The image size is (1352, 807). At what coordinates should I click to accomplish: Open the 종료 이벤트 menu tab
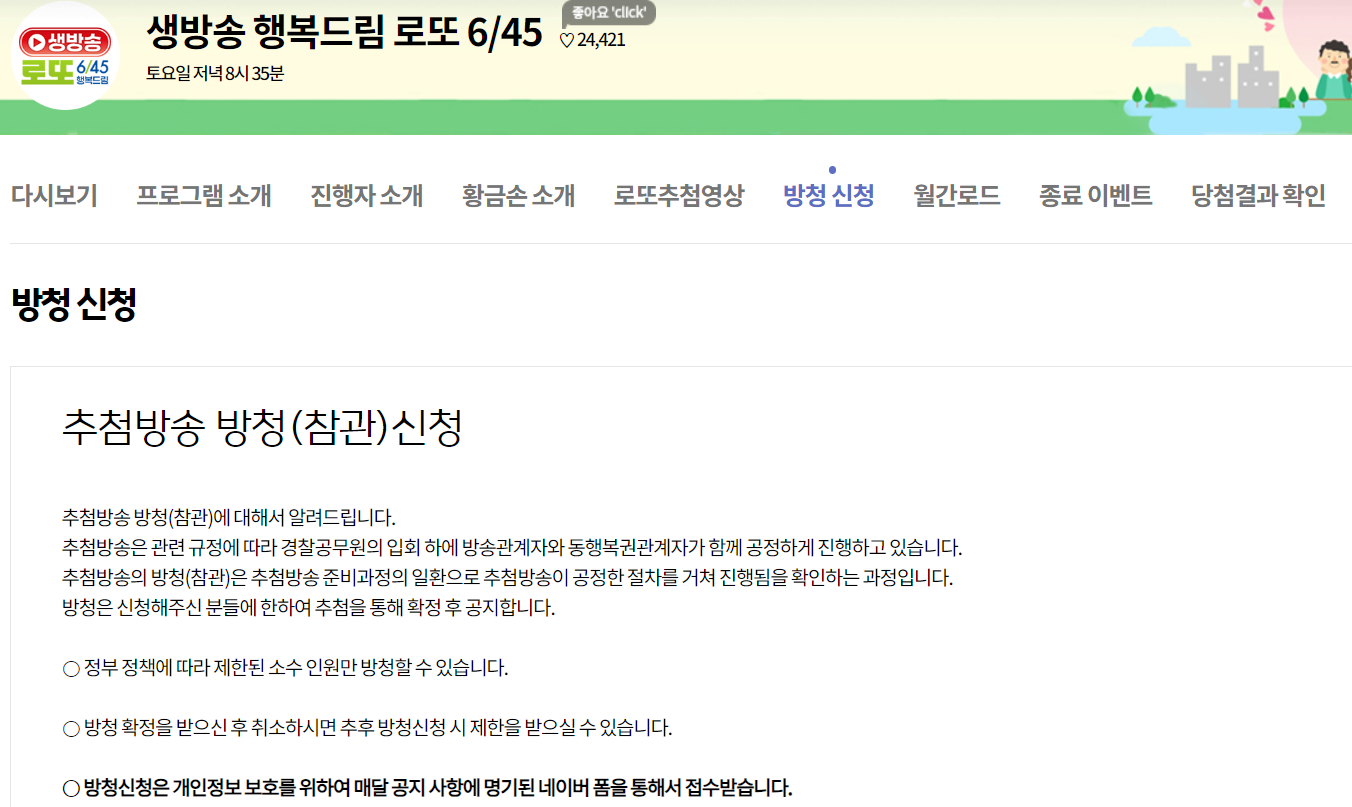click(1096, 195)
